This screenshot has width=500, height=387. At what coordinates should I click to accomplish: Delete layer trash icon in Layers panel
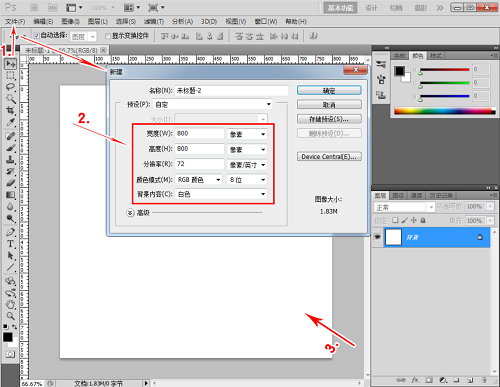(484, 380)
